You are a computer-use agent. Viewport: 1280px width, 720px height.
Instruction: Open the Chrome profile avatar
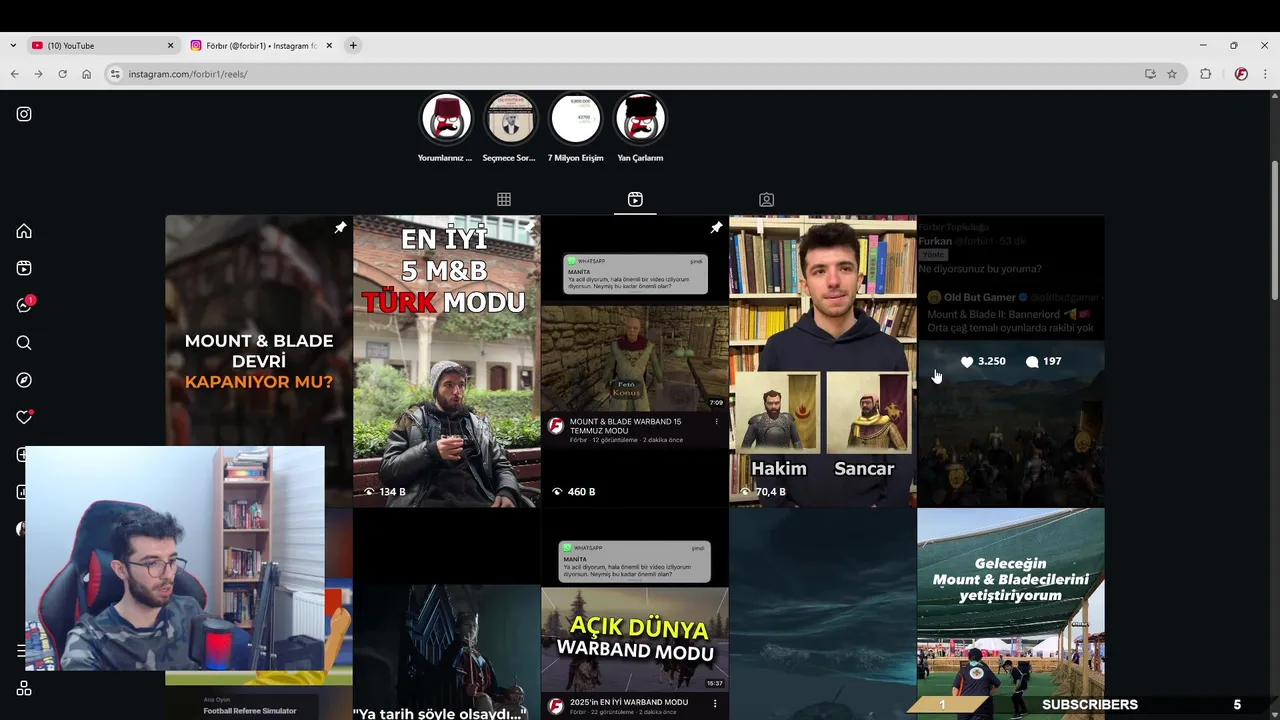point(1241,74)
